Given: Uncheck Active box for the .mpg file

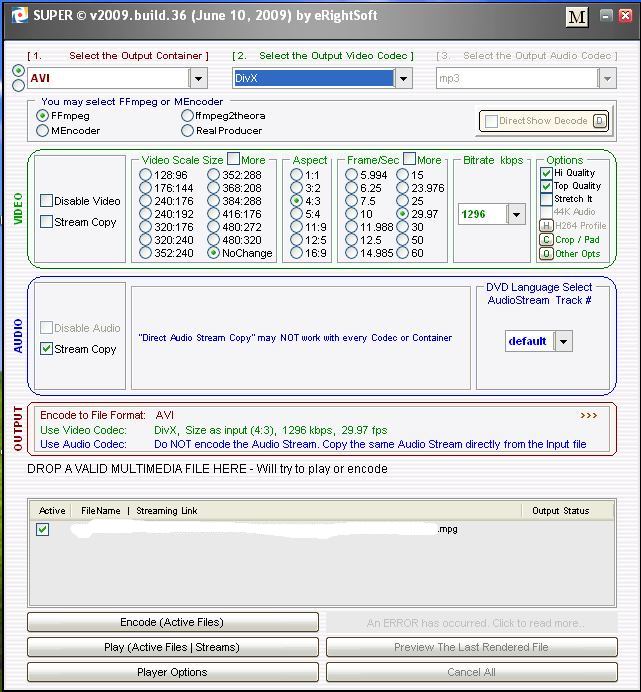Looking at the screenshot, I should tap(43, 529).
